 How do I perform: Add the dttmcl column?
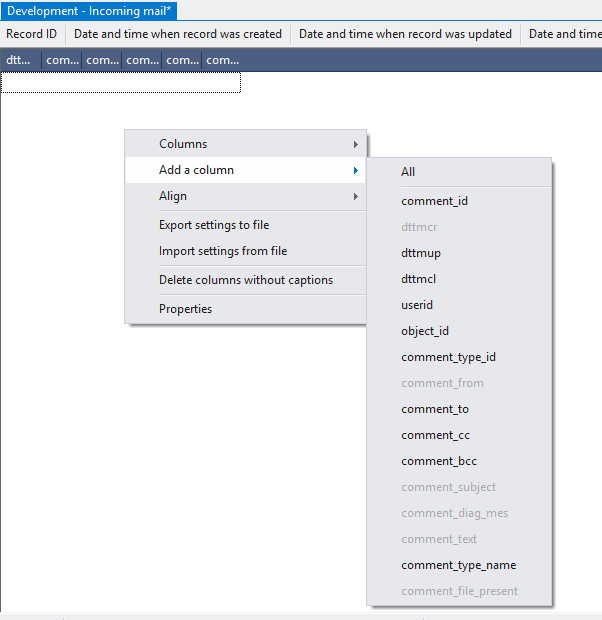418,279
